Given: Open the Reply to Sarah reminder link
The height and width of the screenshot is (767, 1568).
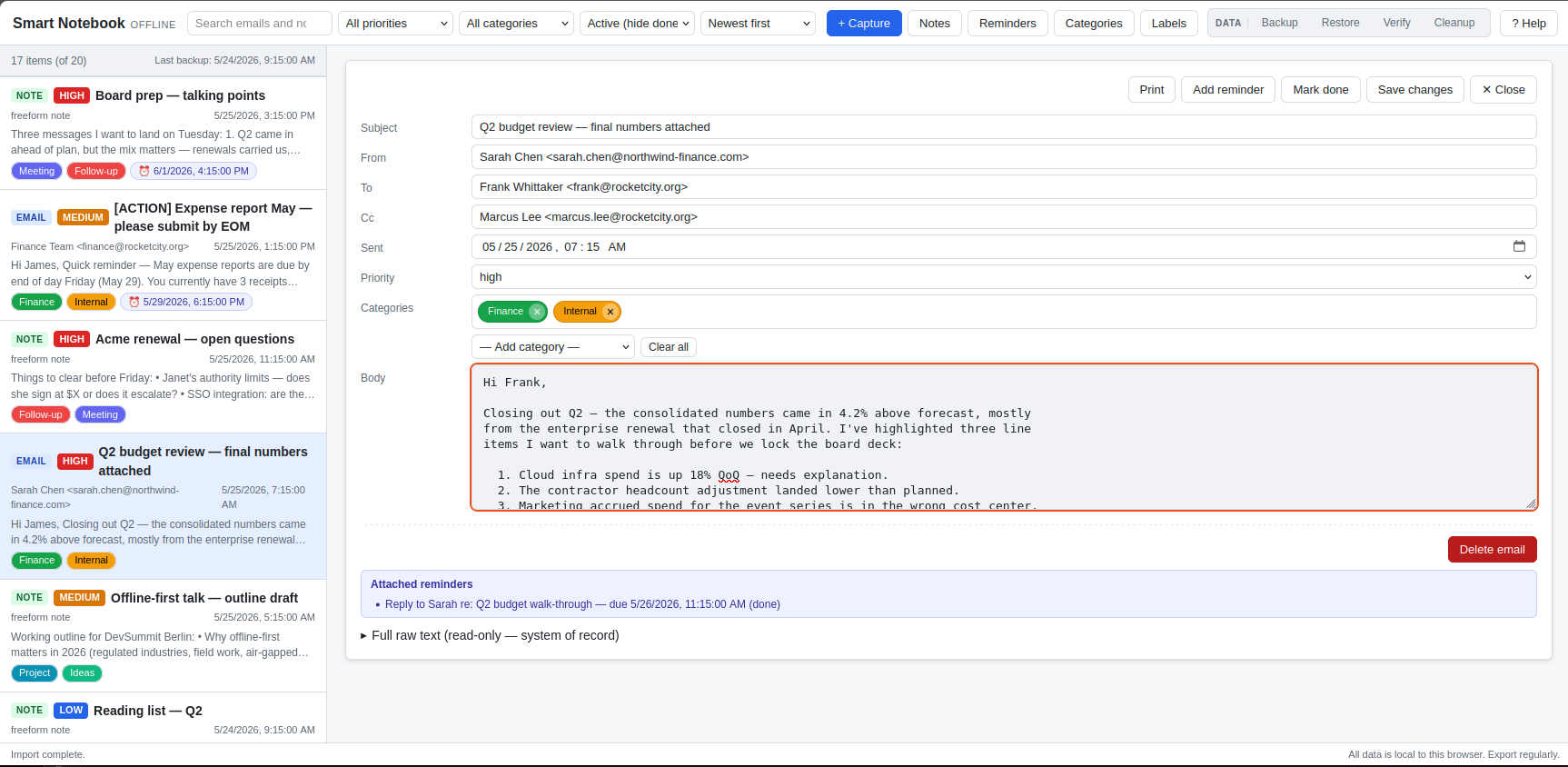Looking at the screenshot, I should (x=582, y=604).
